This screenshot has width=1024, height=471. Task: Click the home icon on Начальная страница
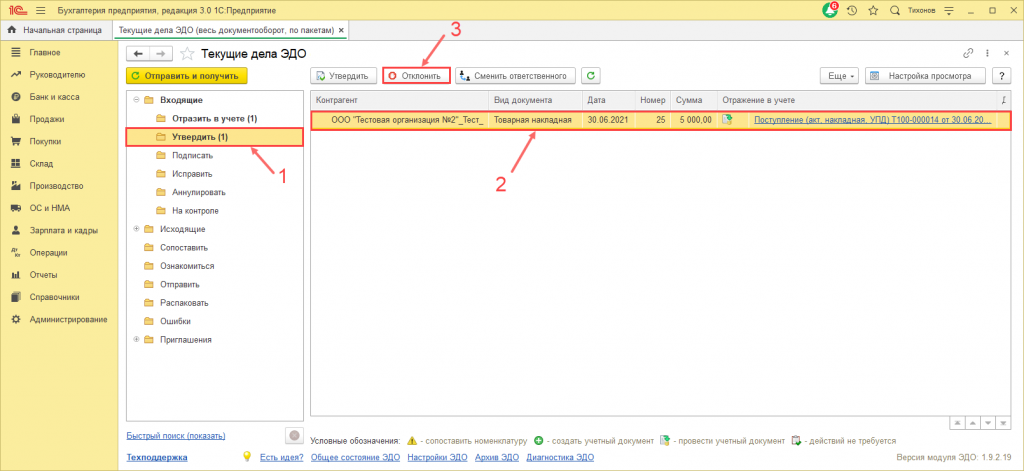[11, 30]
